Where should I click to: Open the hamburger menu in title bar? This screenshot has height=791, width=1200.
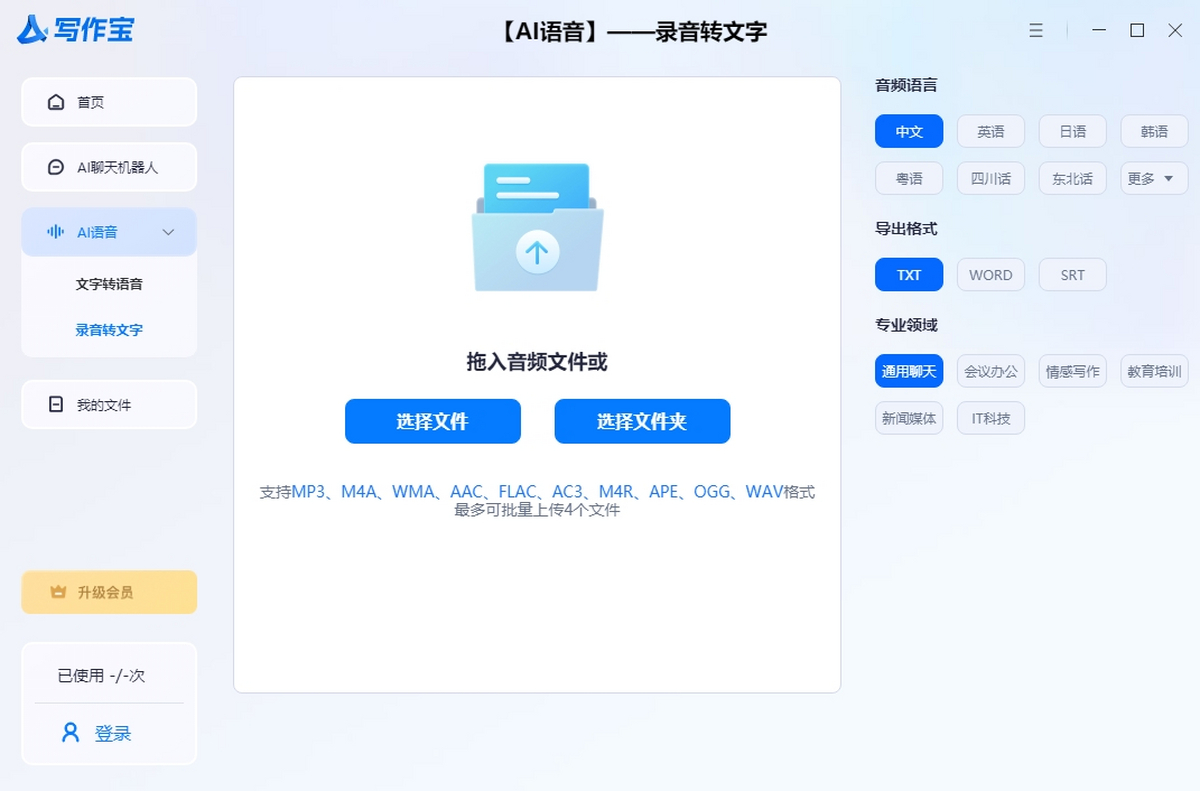(x=1036, y=31)
